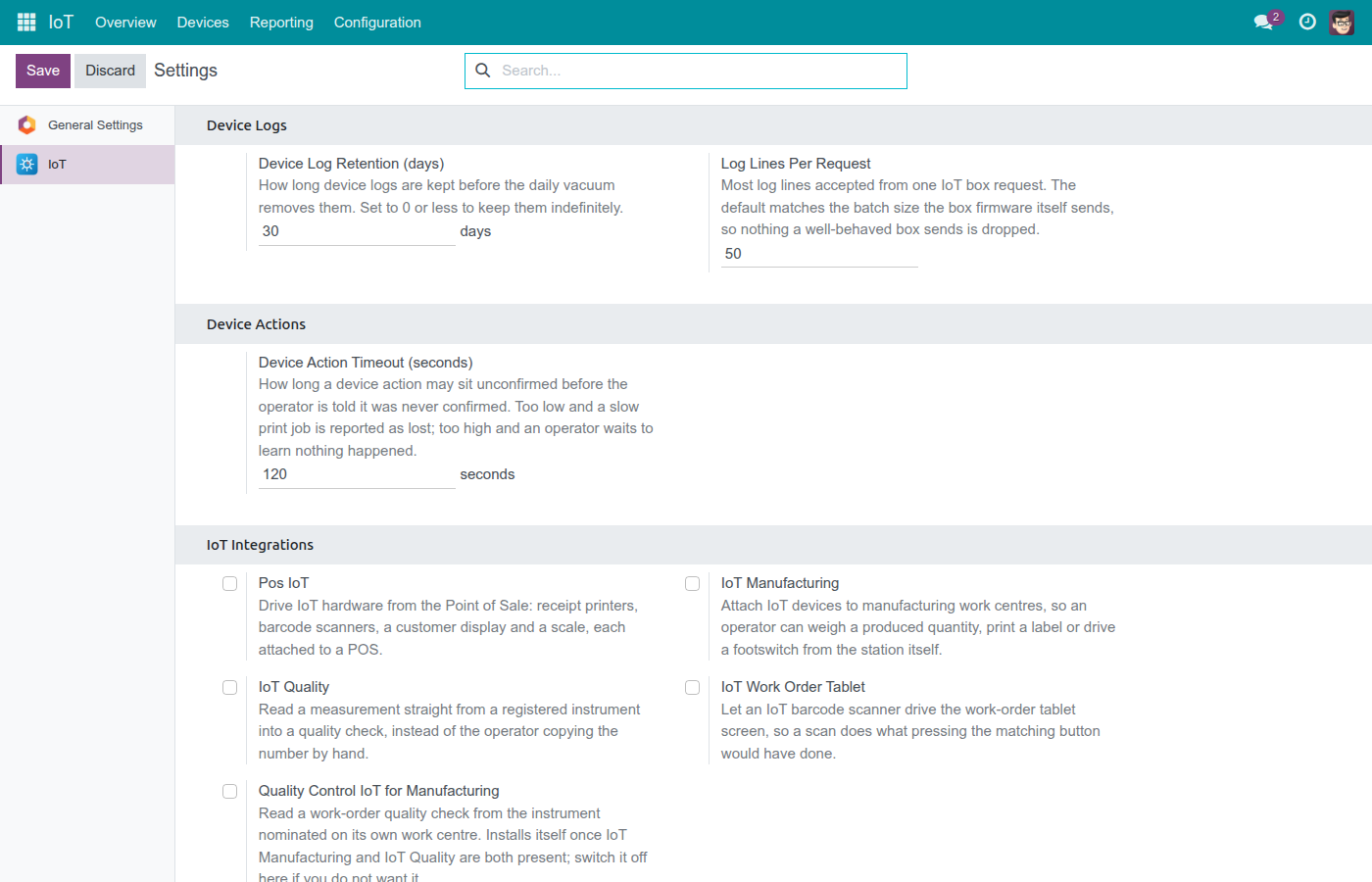
Task: Click the General Settings hexagon icon
Action: click(27, 124)
